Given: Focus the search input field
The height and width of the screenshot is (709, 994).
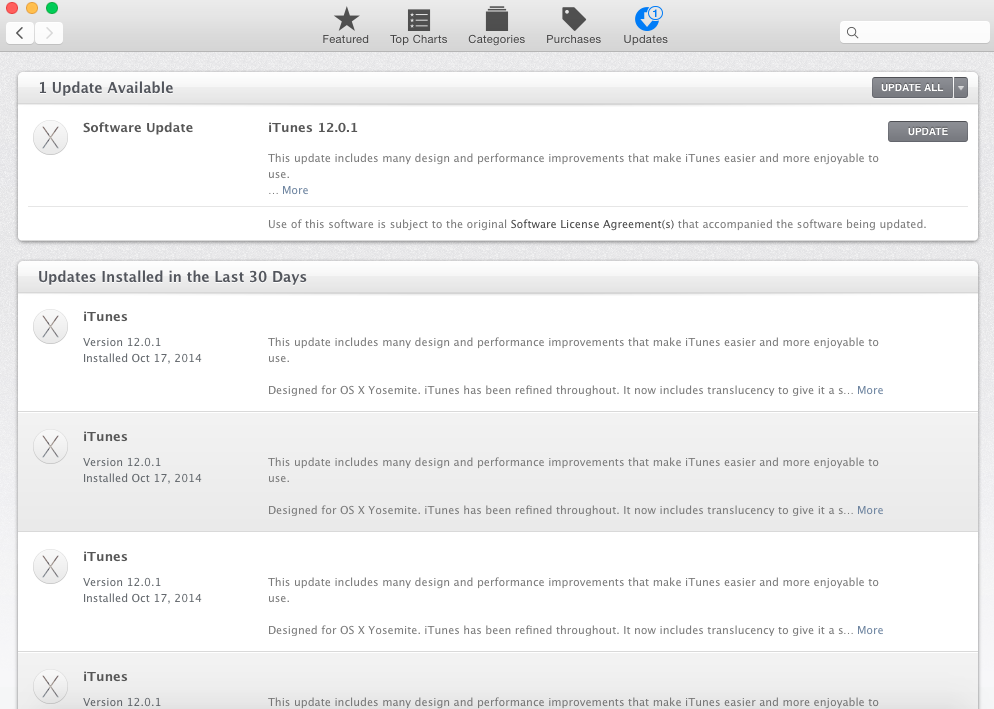Looking at the screenshot, I should tap(915, 32).
